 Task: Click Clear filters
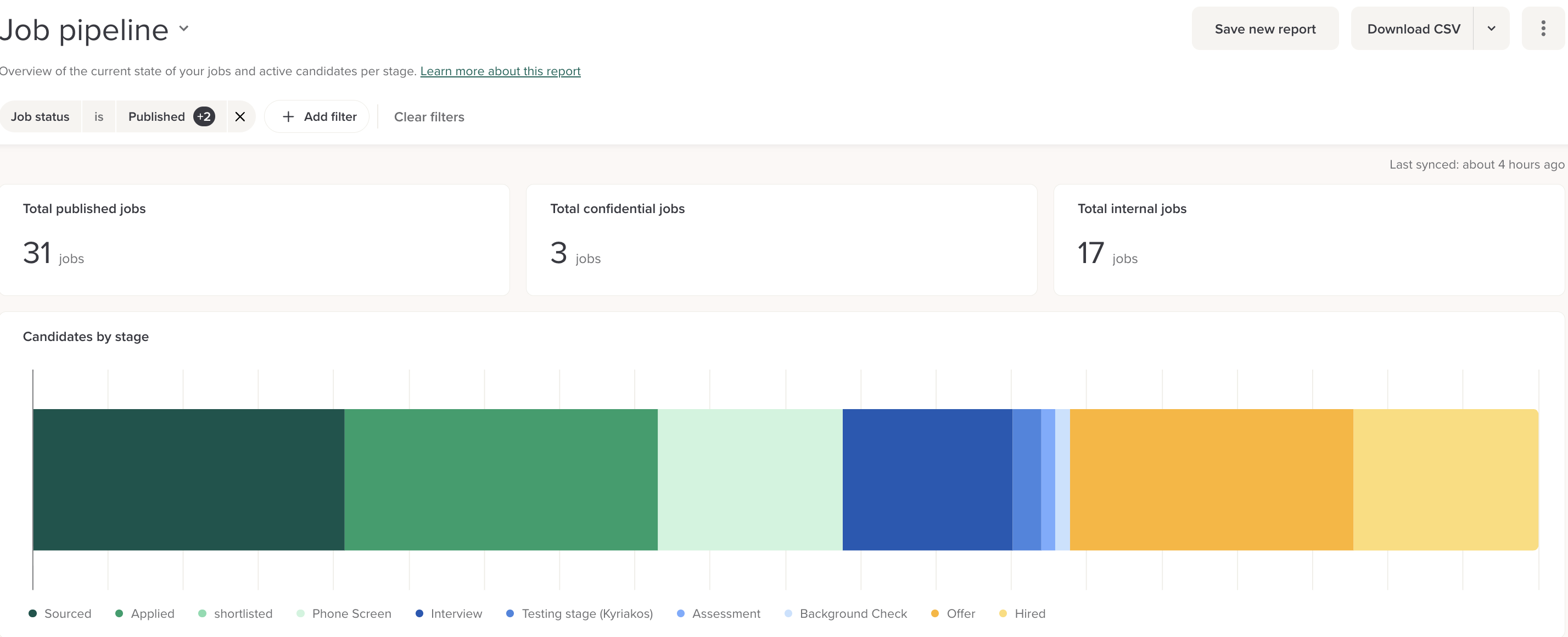429,117
